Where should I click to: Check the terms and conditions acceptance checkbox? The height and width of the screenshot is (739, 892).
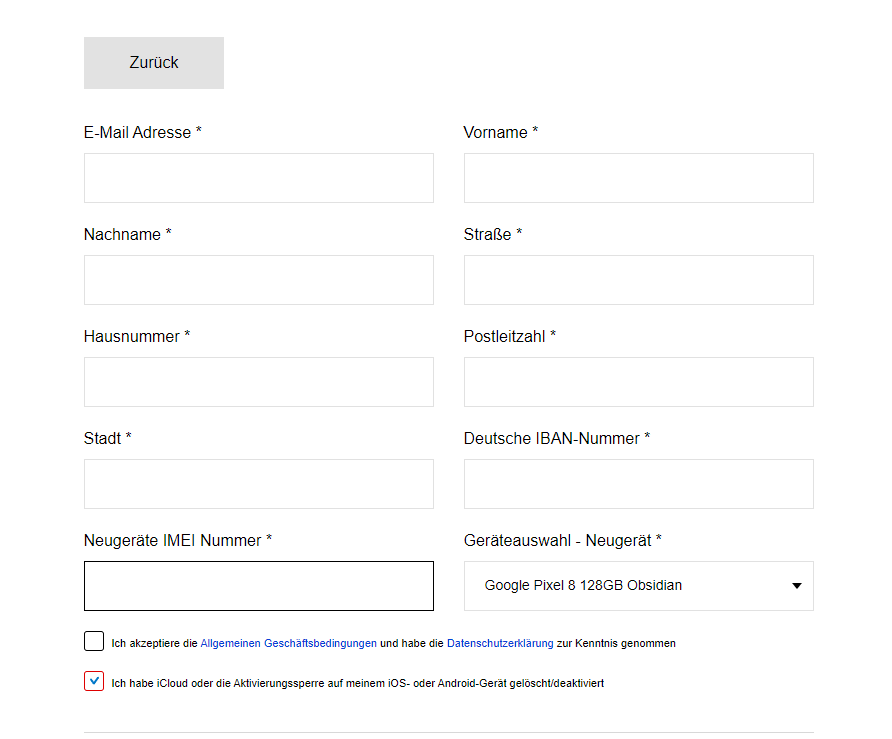tap(94, 641)
